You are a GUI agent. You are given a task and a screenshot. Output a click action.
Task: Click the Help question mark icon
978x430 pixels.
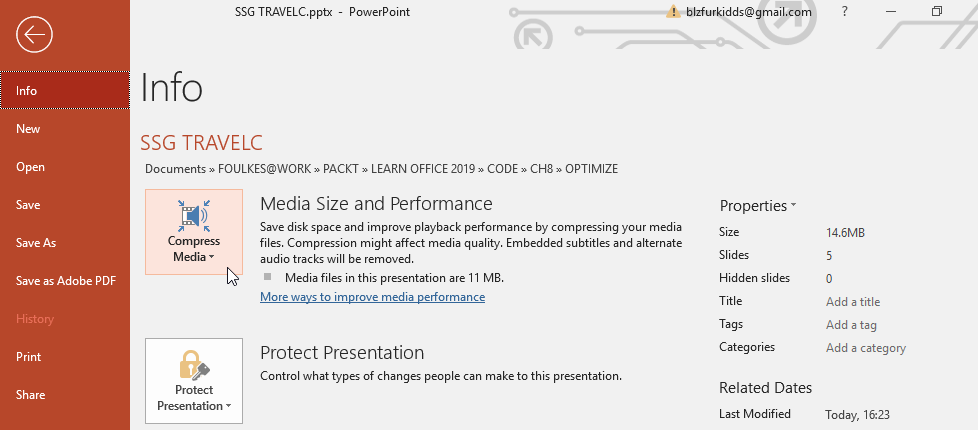[x=845, y=11]
